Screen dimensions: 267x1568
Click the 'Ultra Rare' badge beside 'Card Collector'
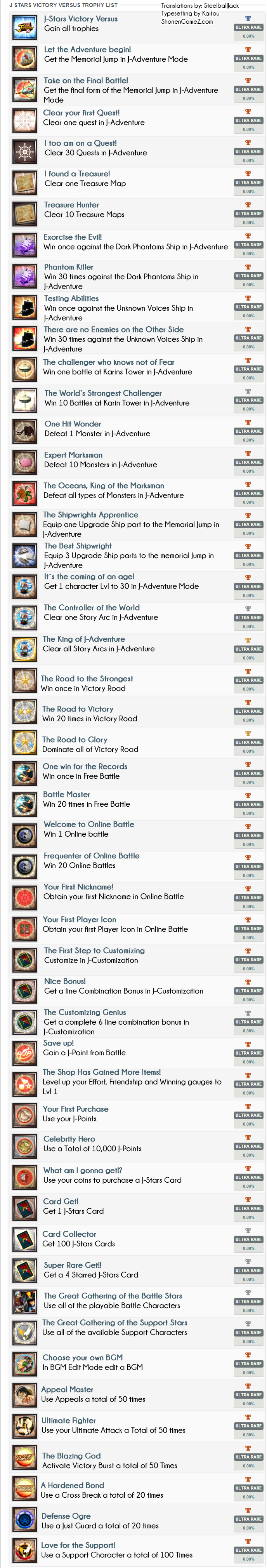tap(248, 1239)
